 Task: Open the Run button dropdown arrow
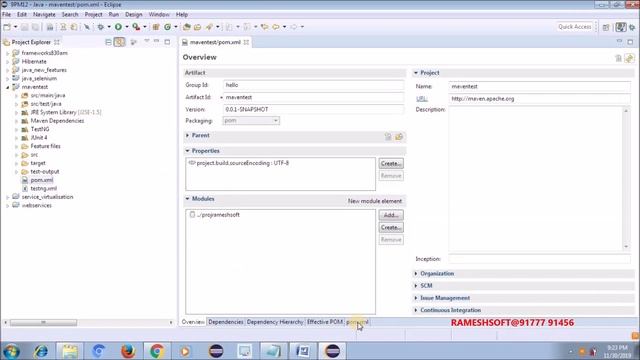coord(127,27)
